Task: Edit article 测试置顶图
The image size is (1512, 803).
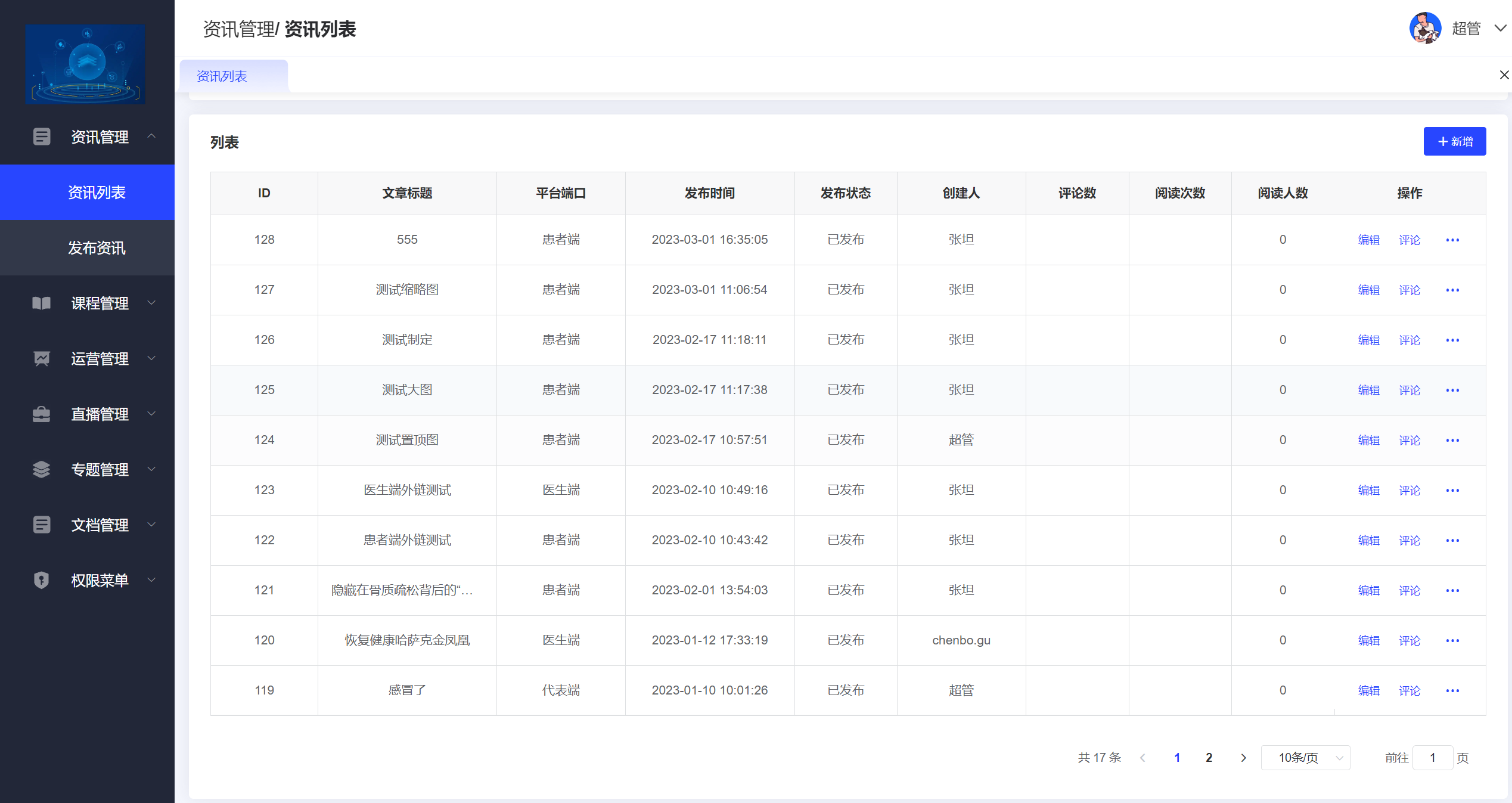Action: click(x=1369, y=440)
